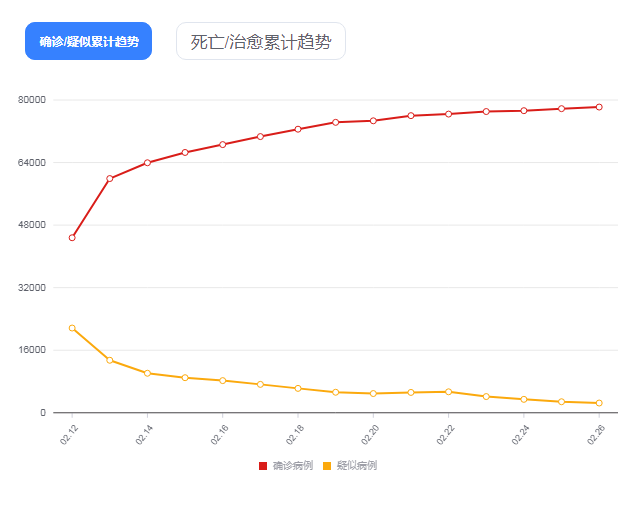Click confirmed cases marker on 02.20
The height and width of the screenshot is (506, 634).
(x=373, y=121)
